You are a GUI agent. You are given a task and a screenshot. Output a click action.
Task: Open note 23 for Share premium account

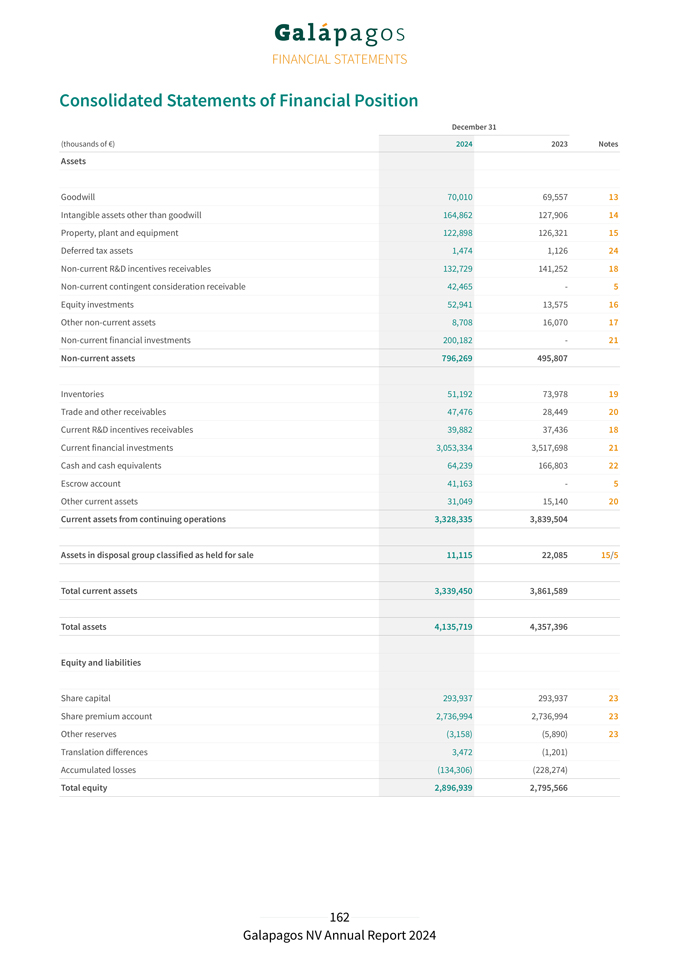(613, 716)
